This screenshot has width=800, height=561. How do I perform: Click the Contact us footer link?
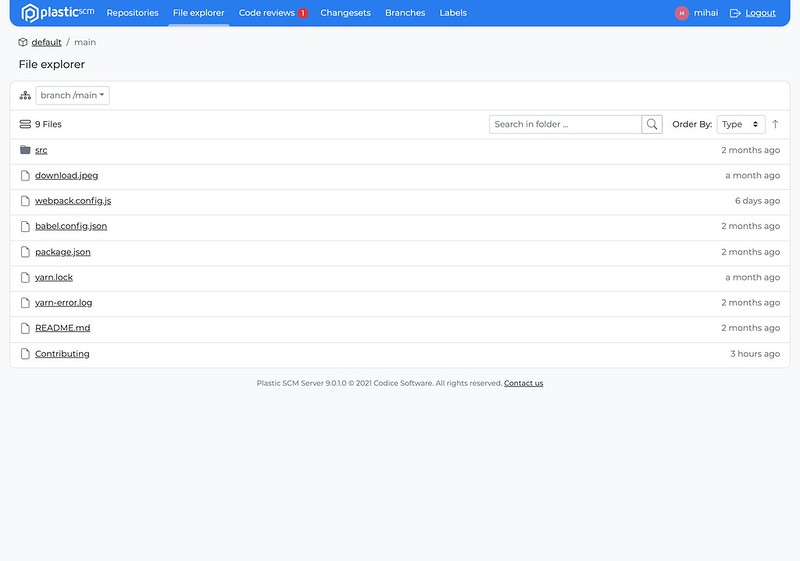(523, 383)
